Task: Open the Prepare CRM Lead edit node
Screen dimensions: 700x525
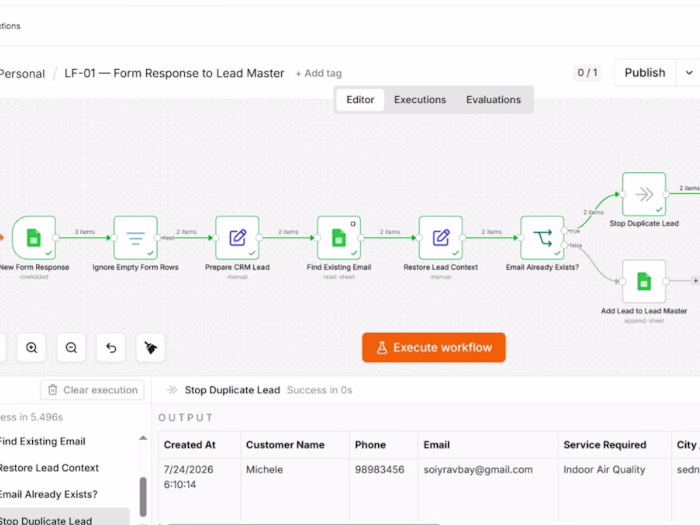Action: [x=237, y=238]
